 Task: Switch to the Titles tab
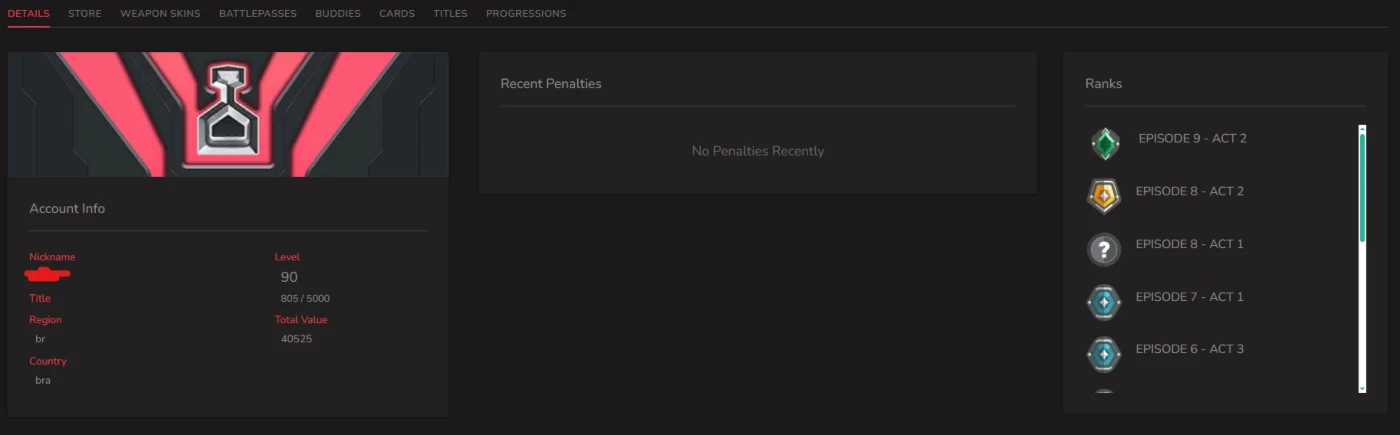(x=450, y=14)
